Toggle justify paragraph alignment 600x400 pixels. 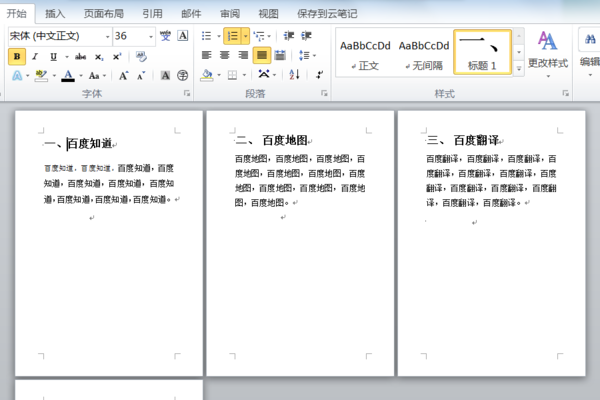pyautogui.click(x=261, y=56)
